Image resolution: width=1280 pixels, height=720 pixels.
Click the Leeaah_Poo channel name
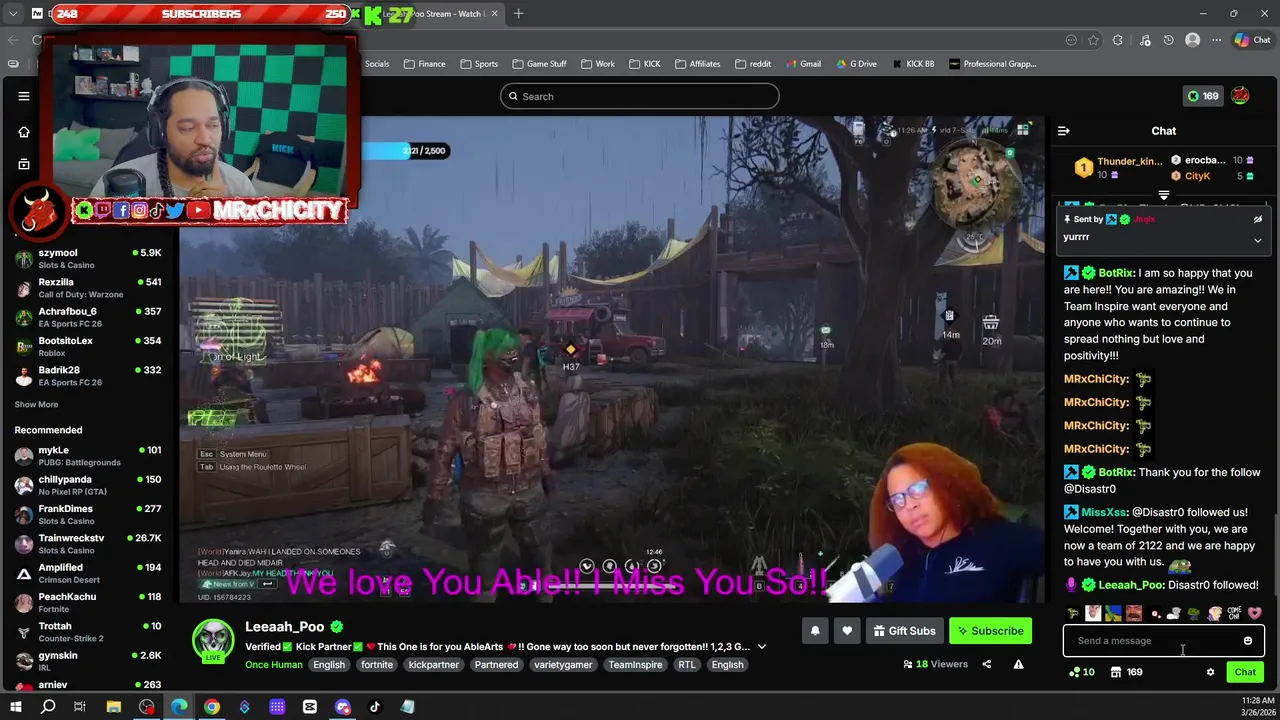(285, 627)
